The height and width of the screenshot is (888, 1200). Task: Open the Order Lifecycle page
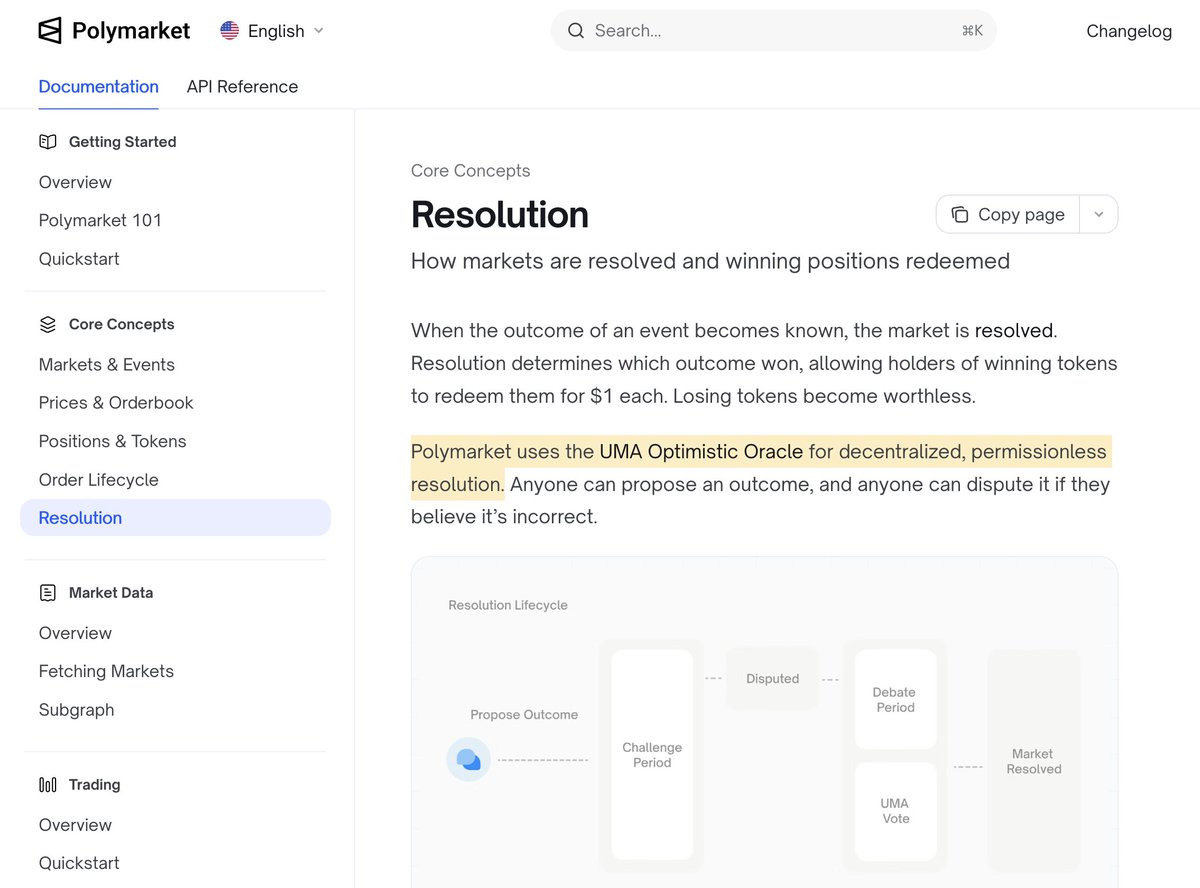[99, 480]
